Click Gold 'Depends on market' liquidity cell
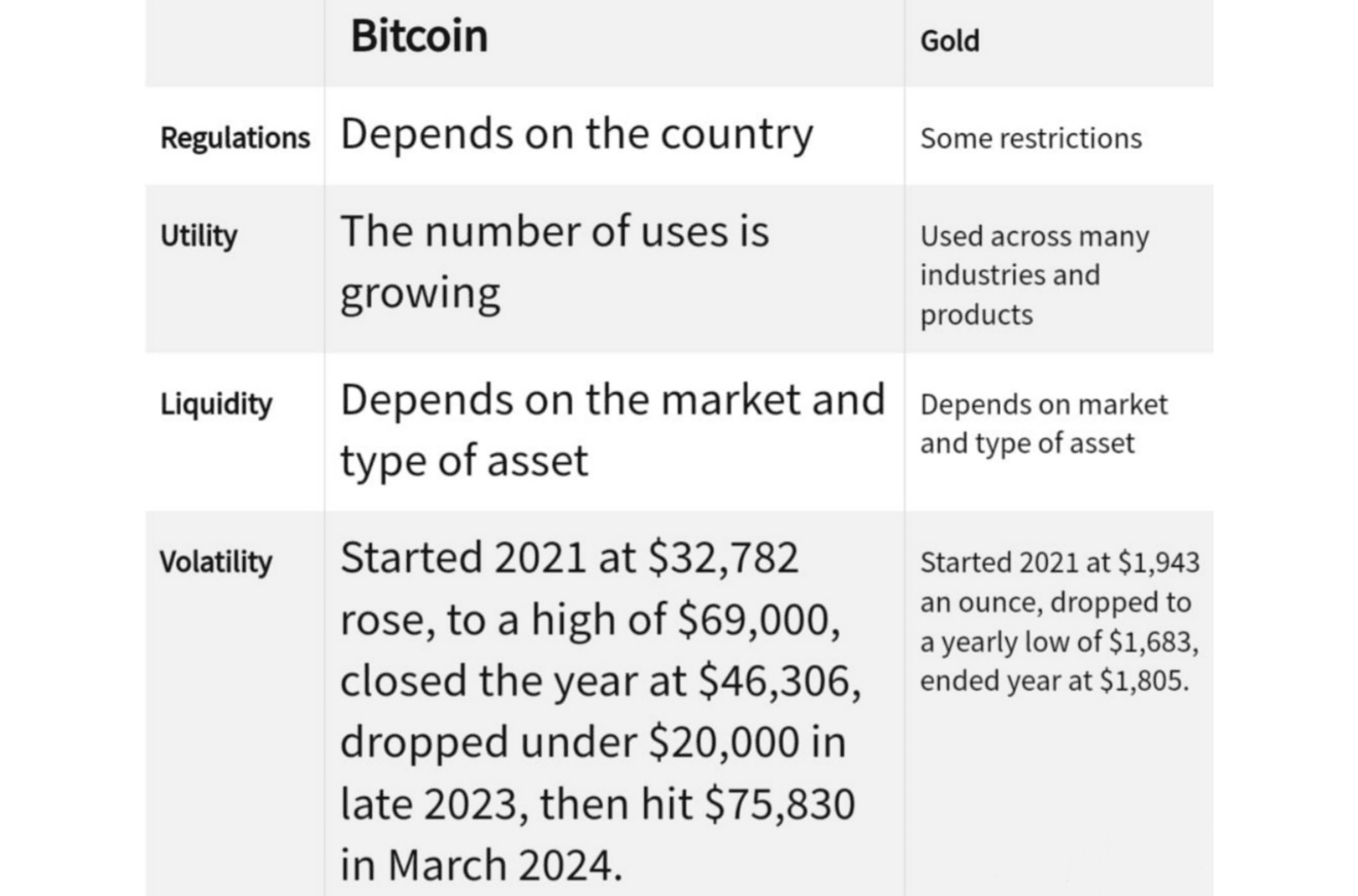Image resolution: width=1358 pixels, height=896 pixels. point(1043,424)
